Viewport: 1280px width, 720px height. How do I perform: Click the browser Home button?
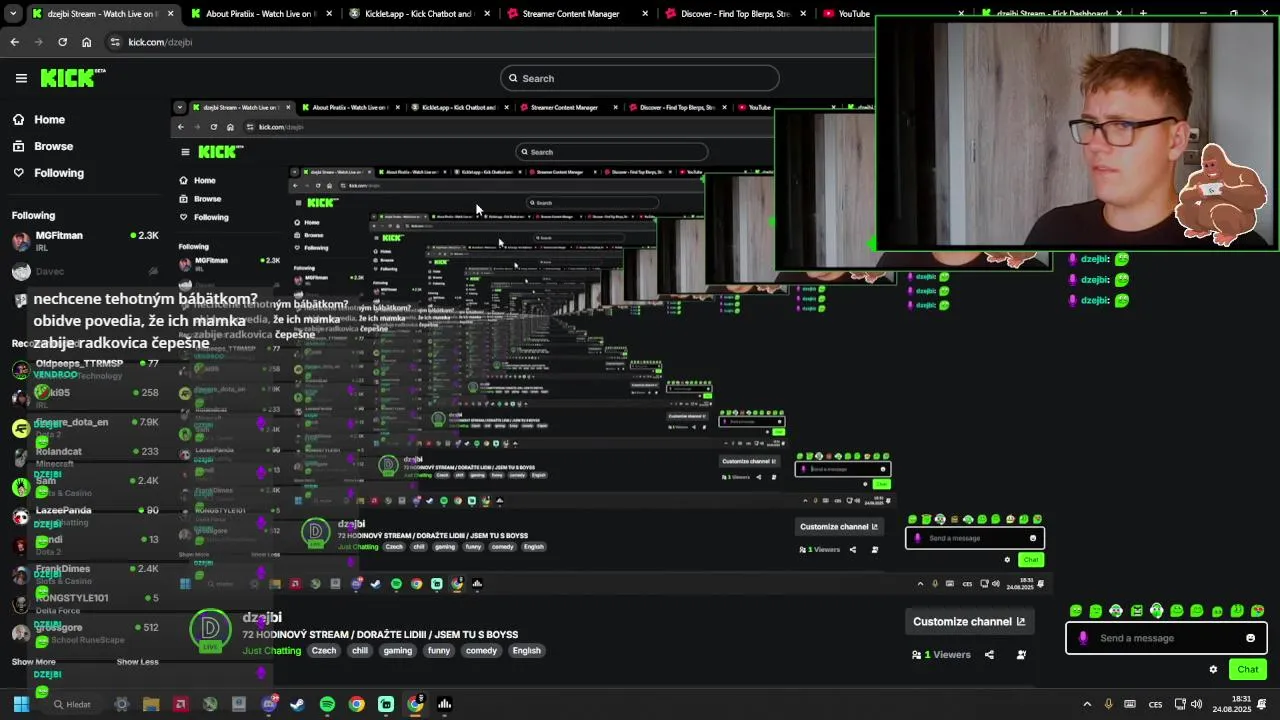[x=87, y=42]
